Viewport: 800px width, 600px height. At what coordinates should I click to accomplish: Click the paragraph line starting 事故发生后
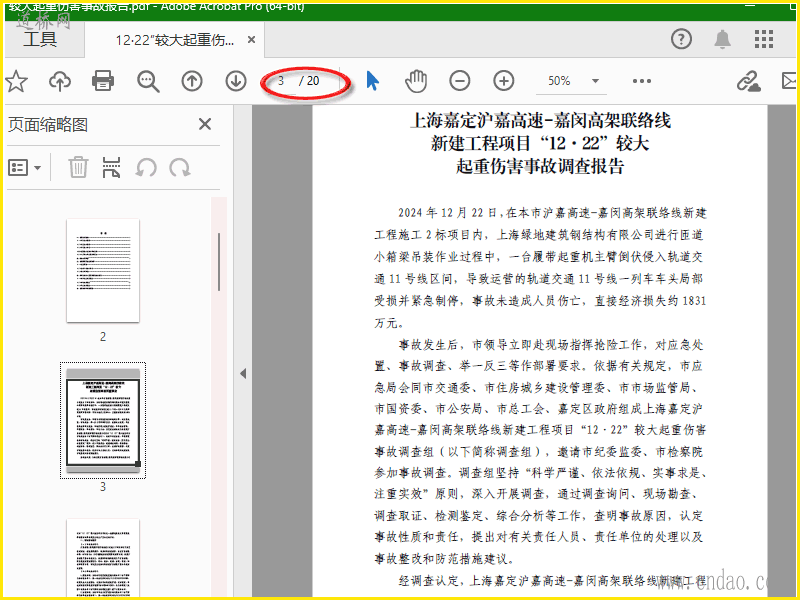(x=551, y=345)
